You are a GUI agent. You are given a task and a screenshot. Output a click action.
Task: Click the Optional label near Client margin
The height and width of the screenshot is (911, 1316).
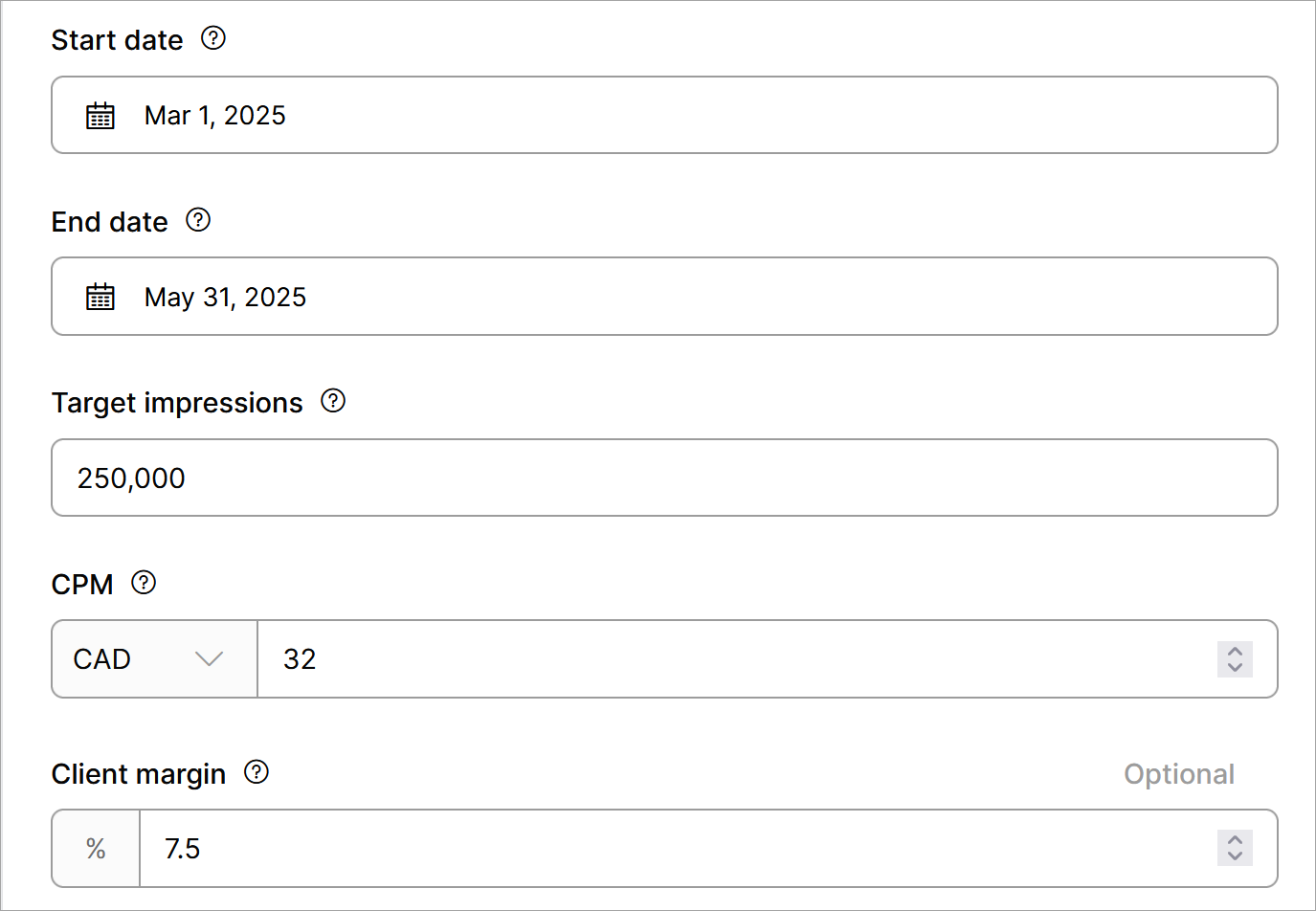(1179, 774)
